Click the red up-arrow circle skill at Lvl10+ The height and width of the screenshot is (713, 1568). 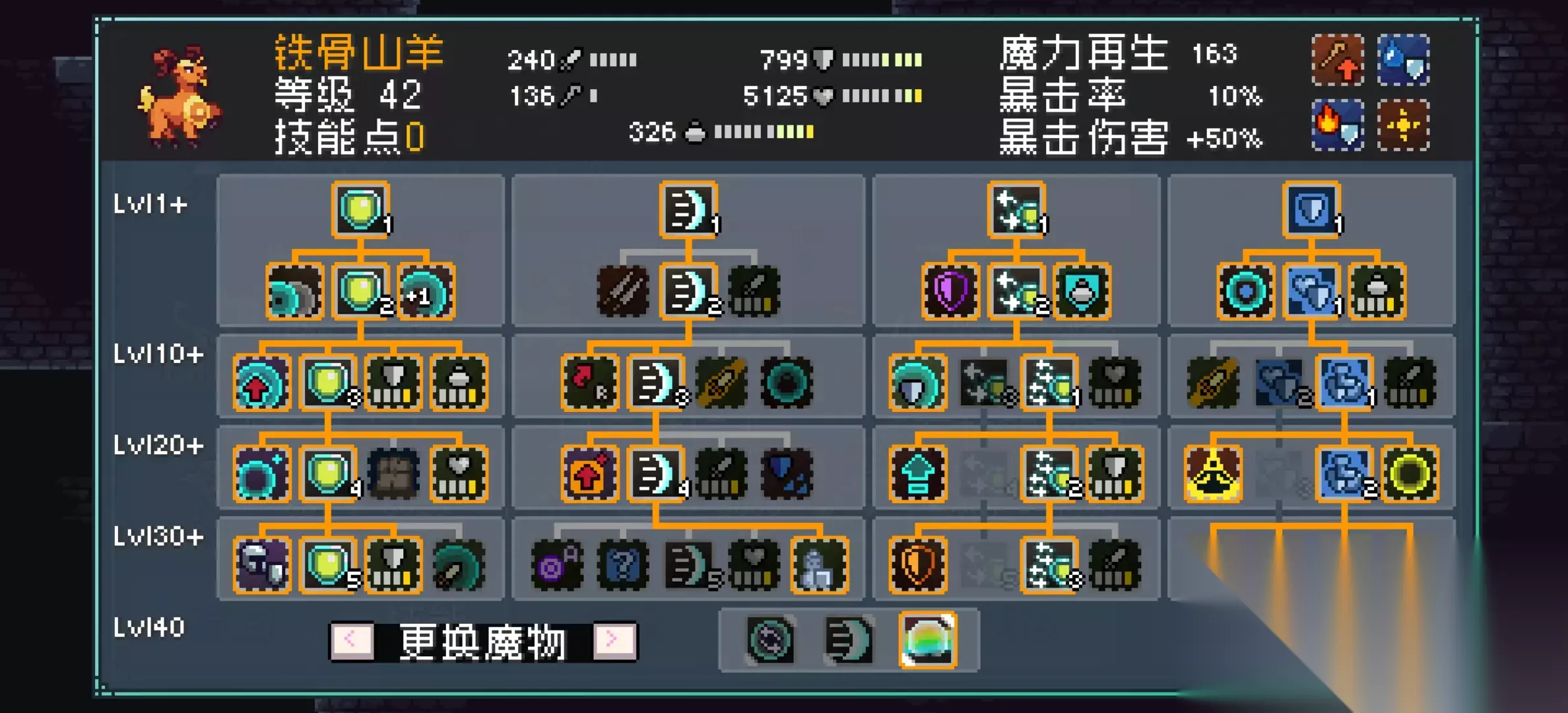(x=261, y=383)
